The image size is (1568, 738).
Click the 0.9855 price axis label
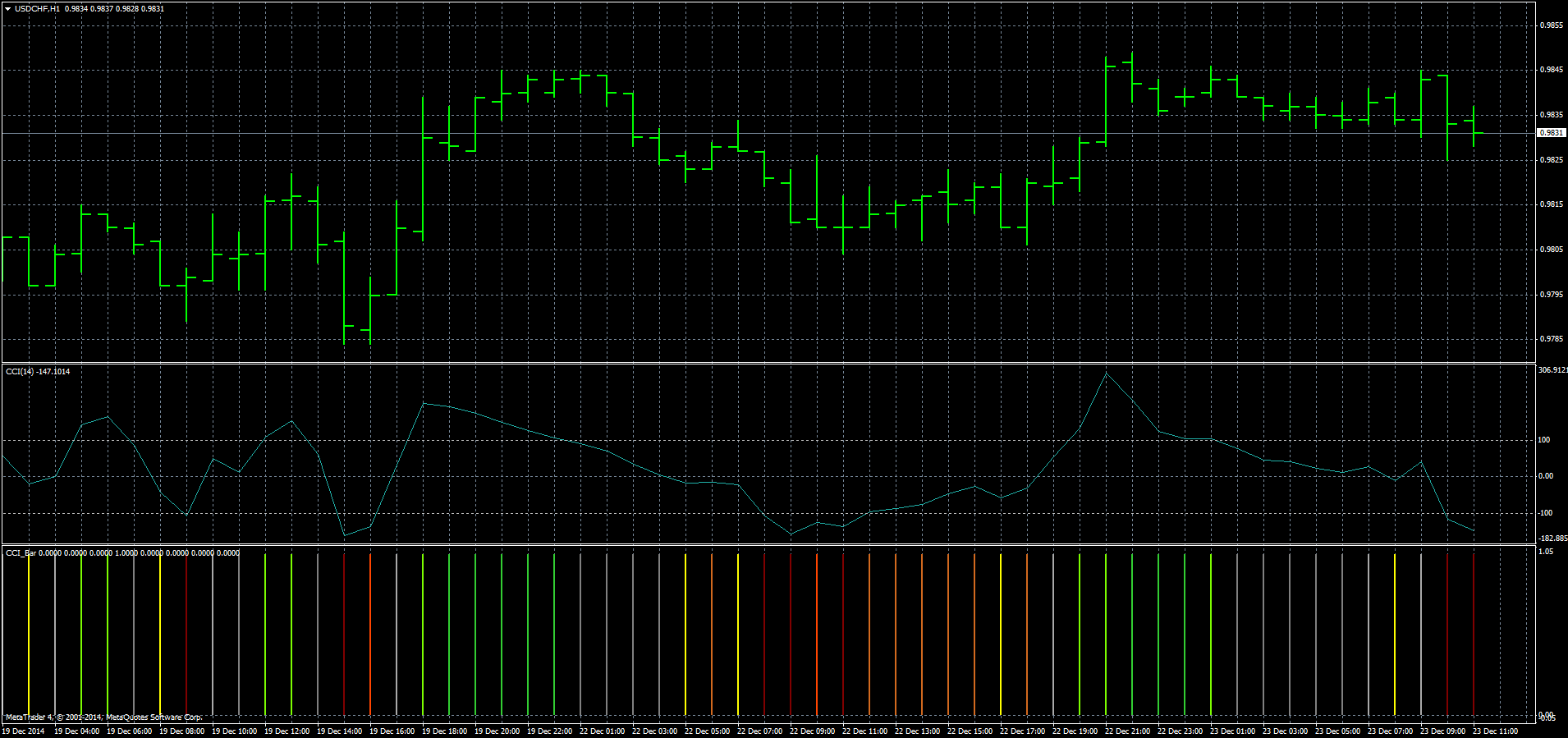pyautogui.click(x=1552, y=25)
